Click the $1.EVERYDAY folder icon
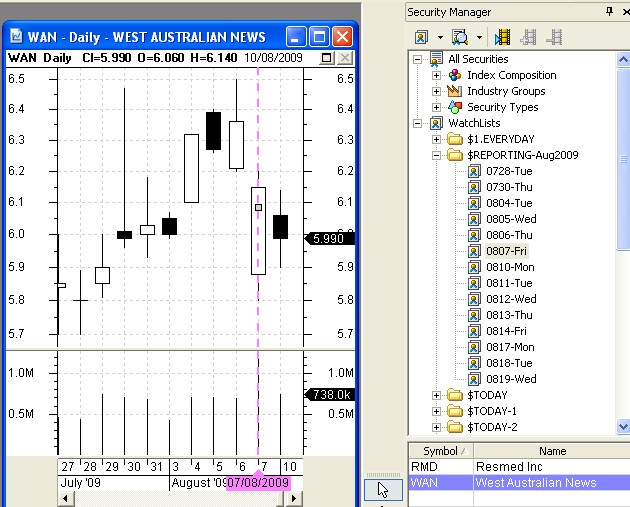The height and width of the screenshot is (507, 630). tap(455, 139)
